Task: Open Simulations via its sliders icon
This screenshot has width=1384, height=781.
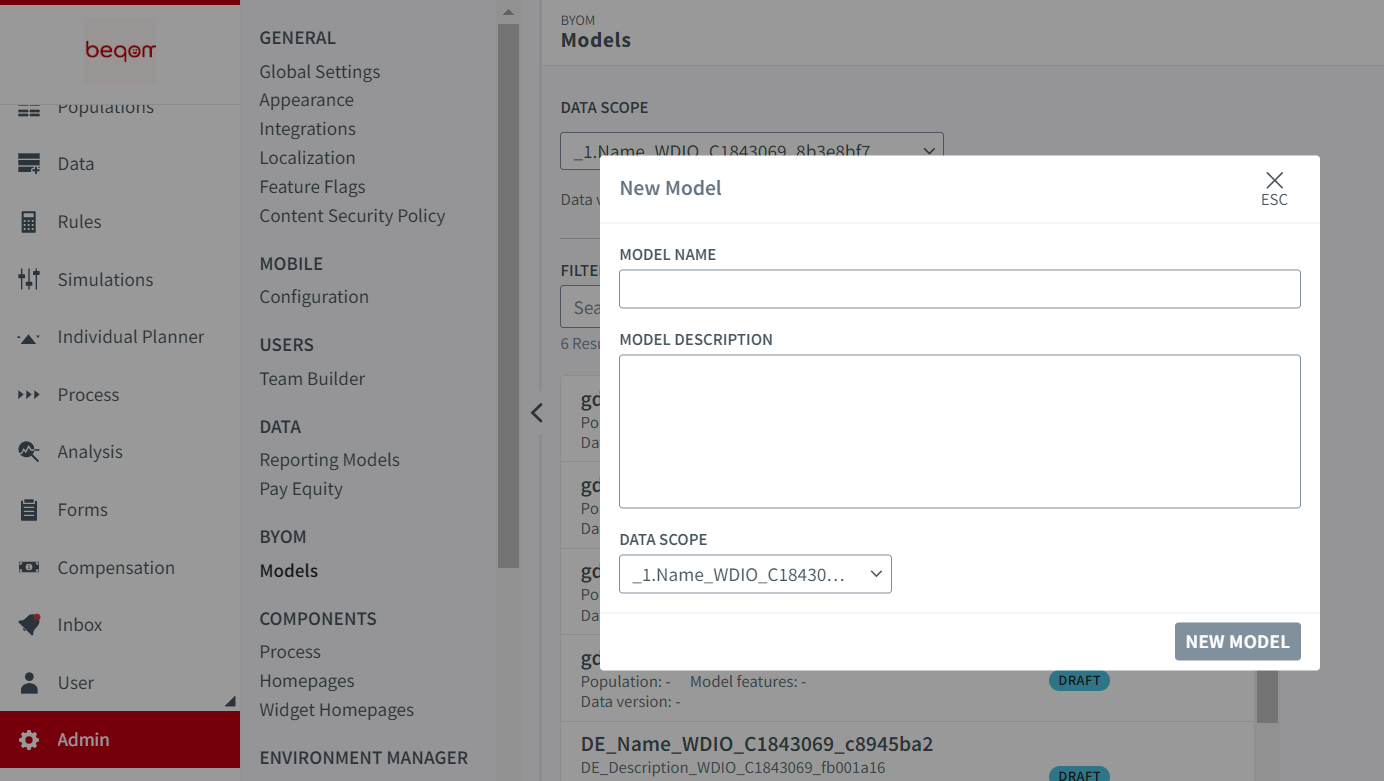Action: point(29,280)
